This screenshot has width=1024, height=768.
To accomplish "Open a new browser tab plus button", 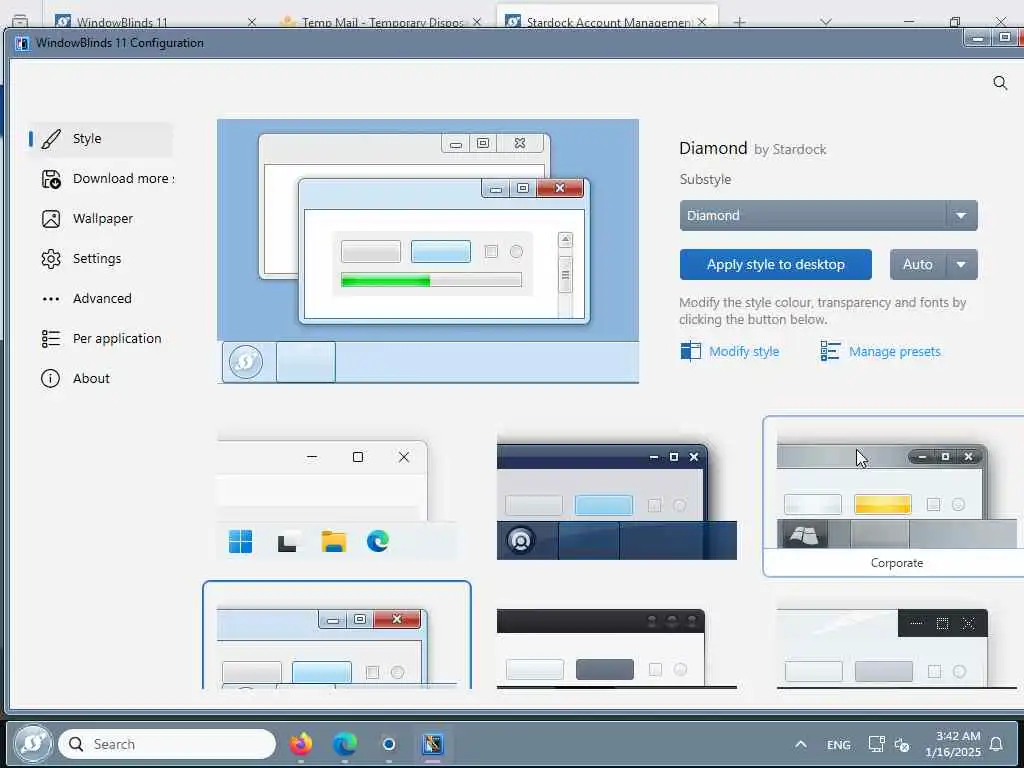I will 739,22.
